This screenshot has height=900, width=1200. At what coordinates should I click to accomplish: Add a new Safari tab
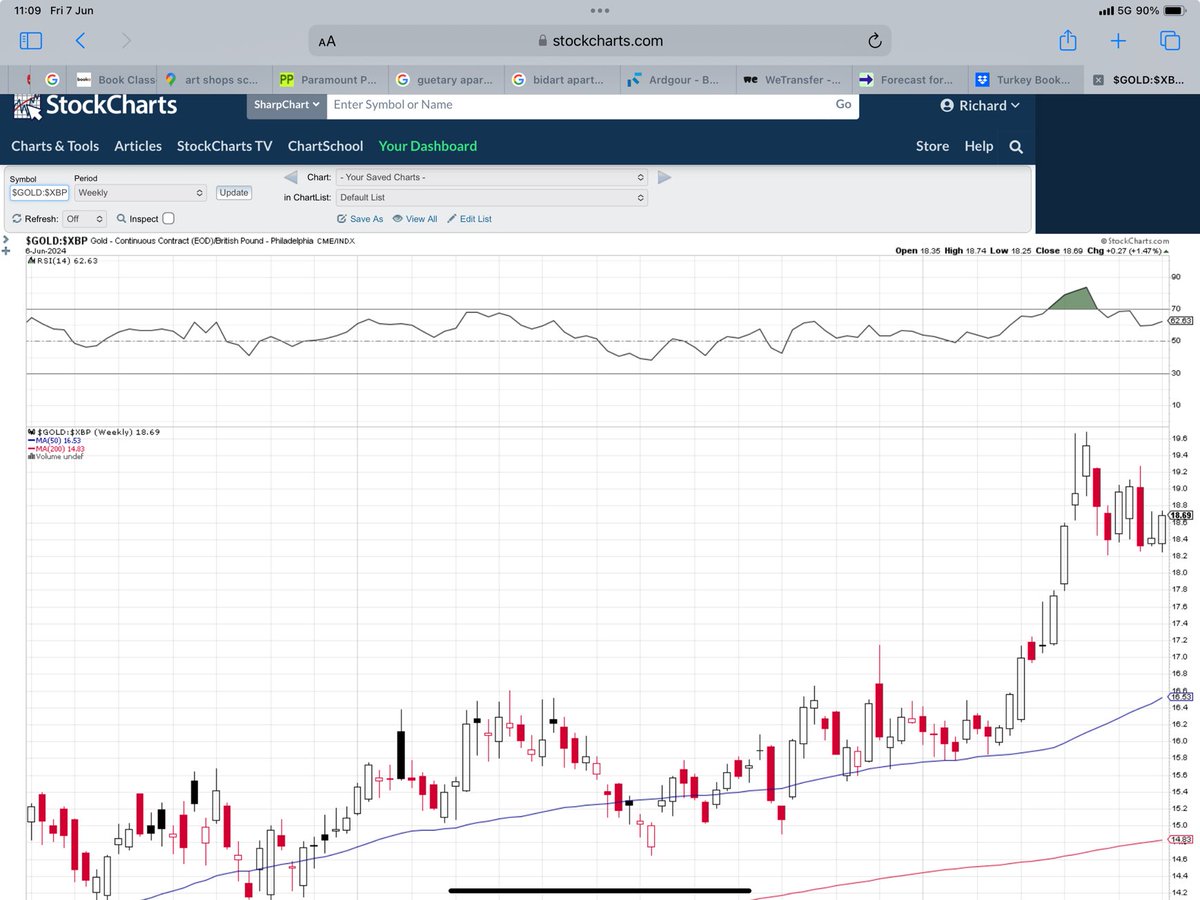pyautogui.click(x=1118, y=41)
